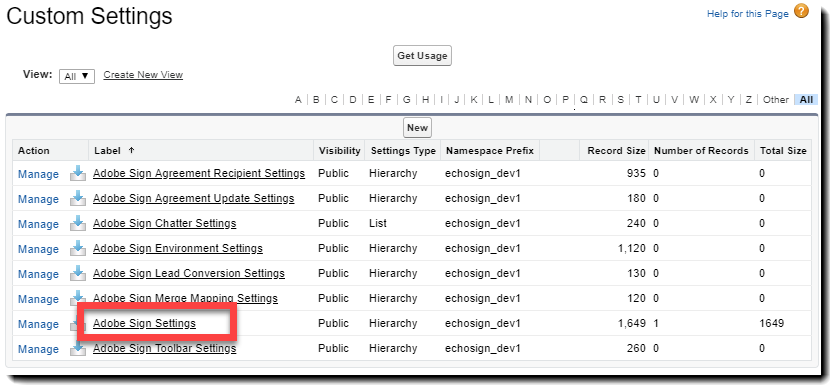
Task: Click record size value 1,649
Action: pyautogui.click(x=631, y=323)
